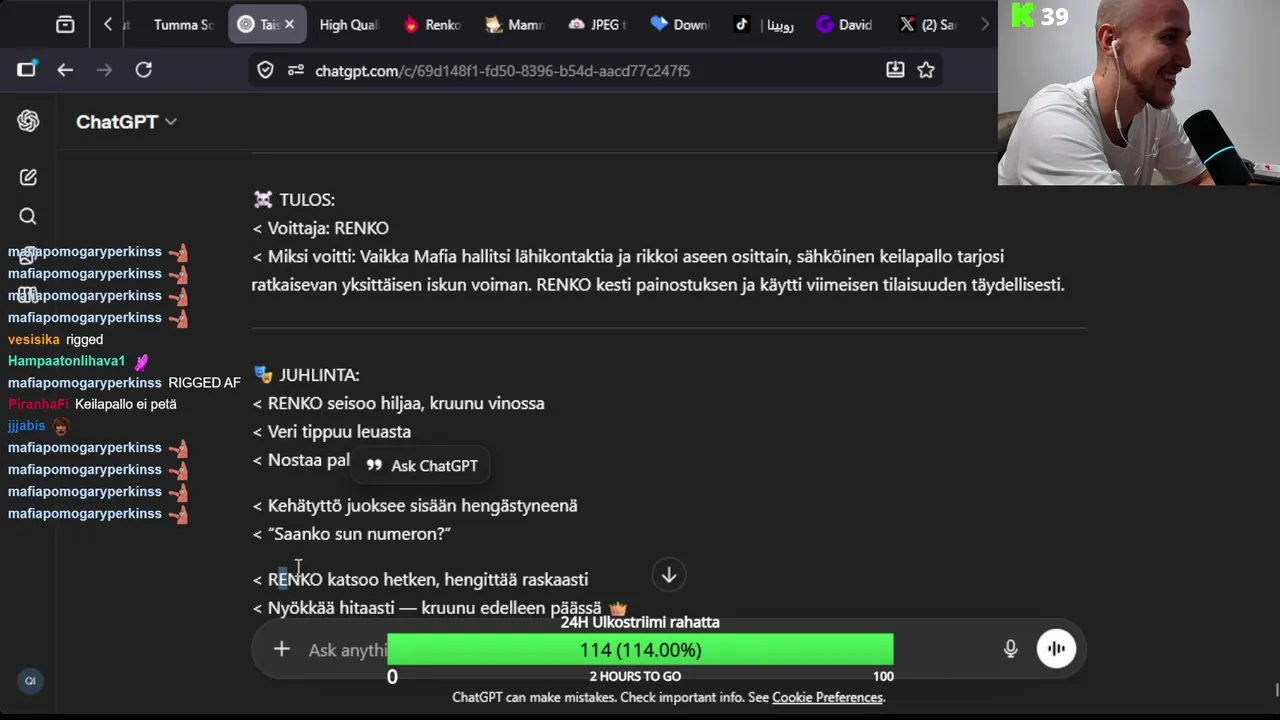1280x720 pixels.
Task: Click the ChatGPT logo in sidebar
Action: [x=28, y=121]
